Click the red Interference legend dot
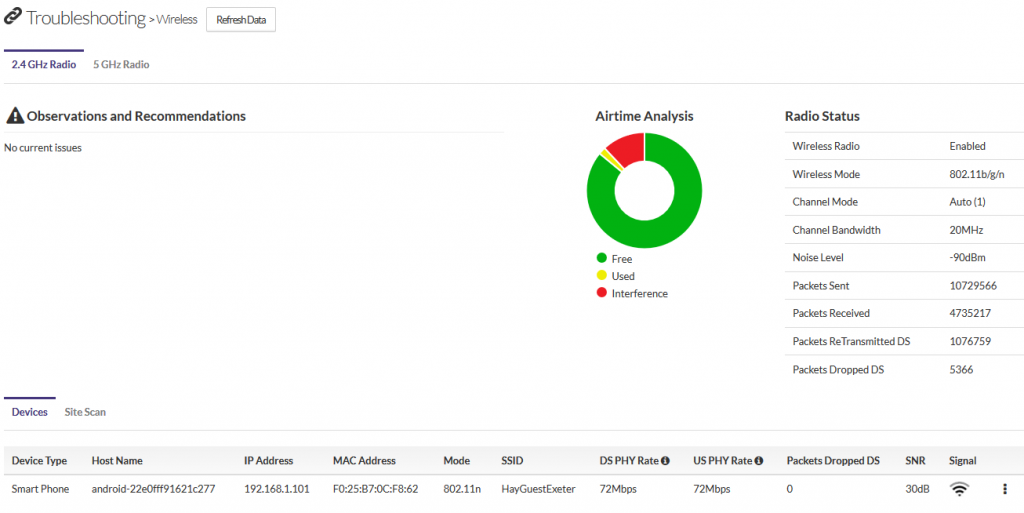1024x513 pixels. pos(601,293)
